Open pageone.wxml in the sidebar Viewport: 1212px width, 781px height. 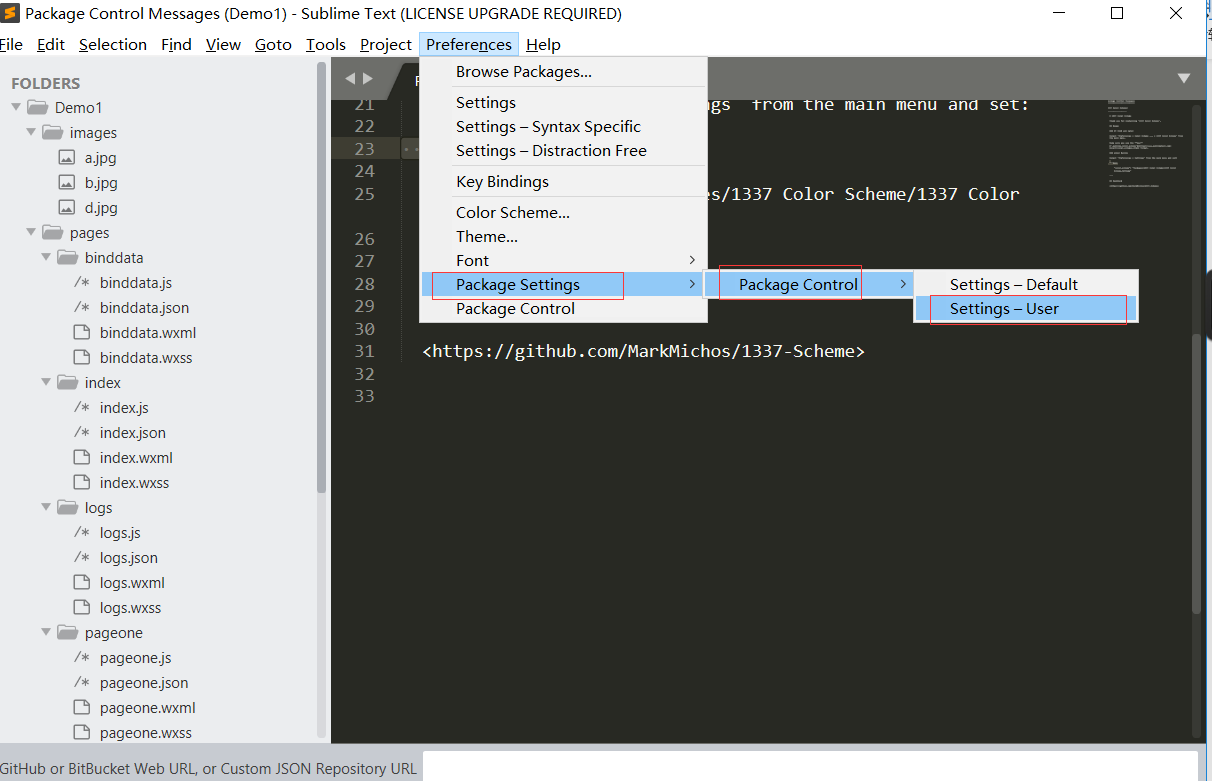pos(147,708)
